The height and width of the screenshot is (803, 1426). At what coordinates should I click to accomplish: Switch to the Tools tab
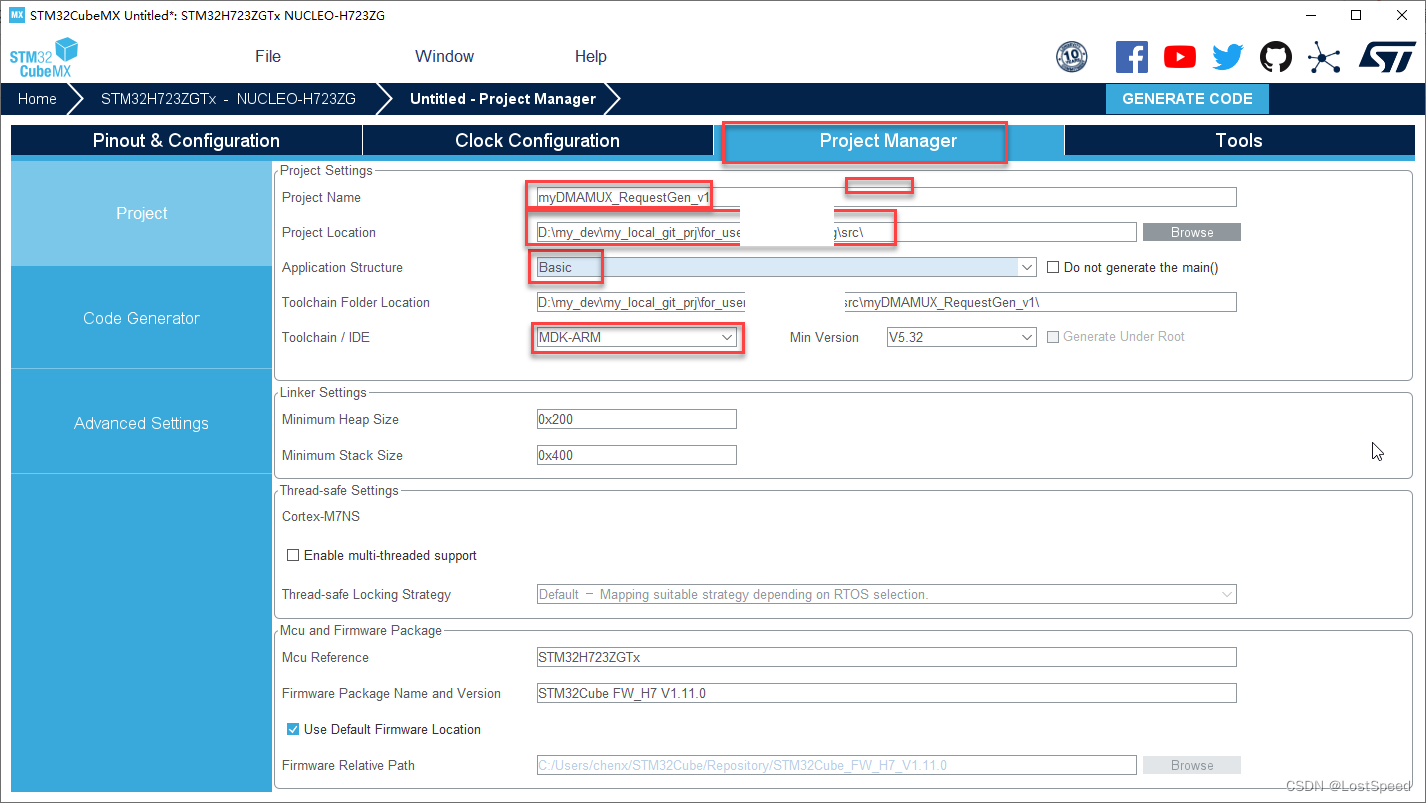click(1239, 141)
